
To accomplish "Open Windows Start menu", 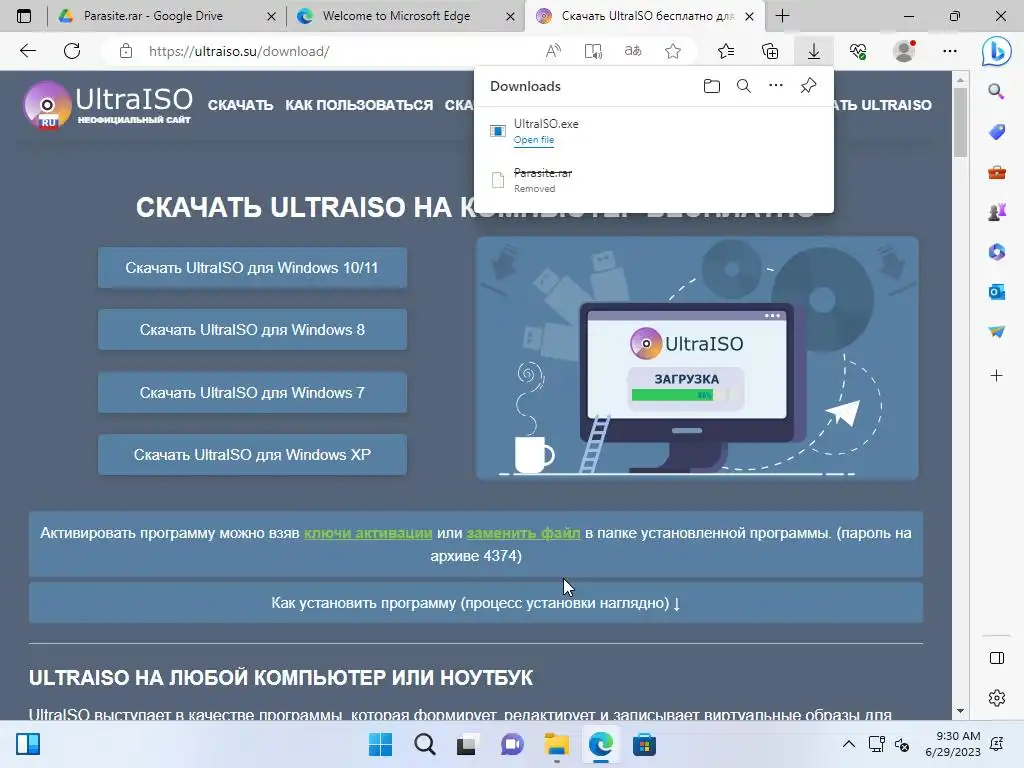I will pos(380,744).
